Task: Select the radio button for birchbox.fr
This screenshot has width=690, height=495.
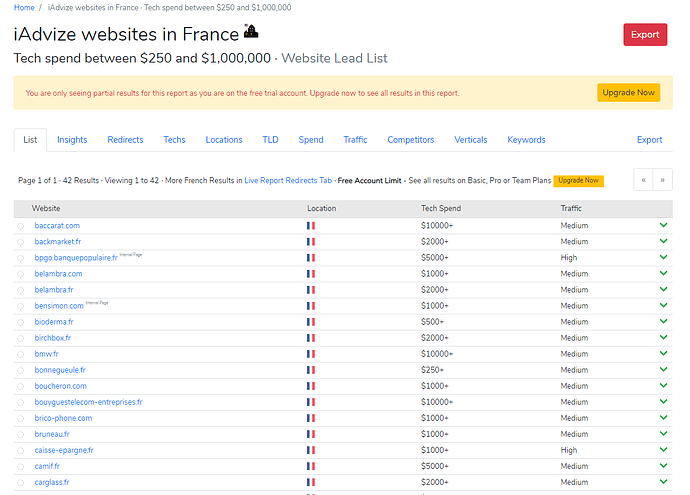Action: pyautogui.click(x=21, y=338)
